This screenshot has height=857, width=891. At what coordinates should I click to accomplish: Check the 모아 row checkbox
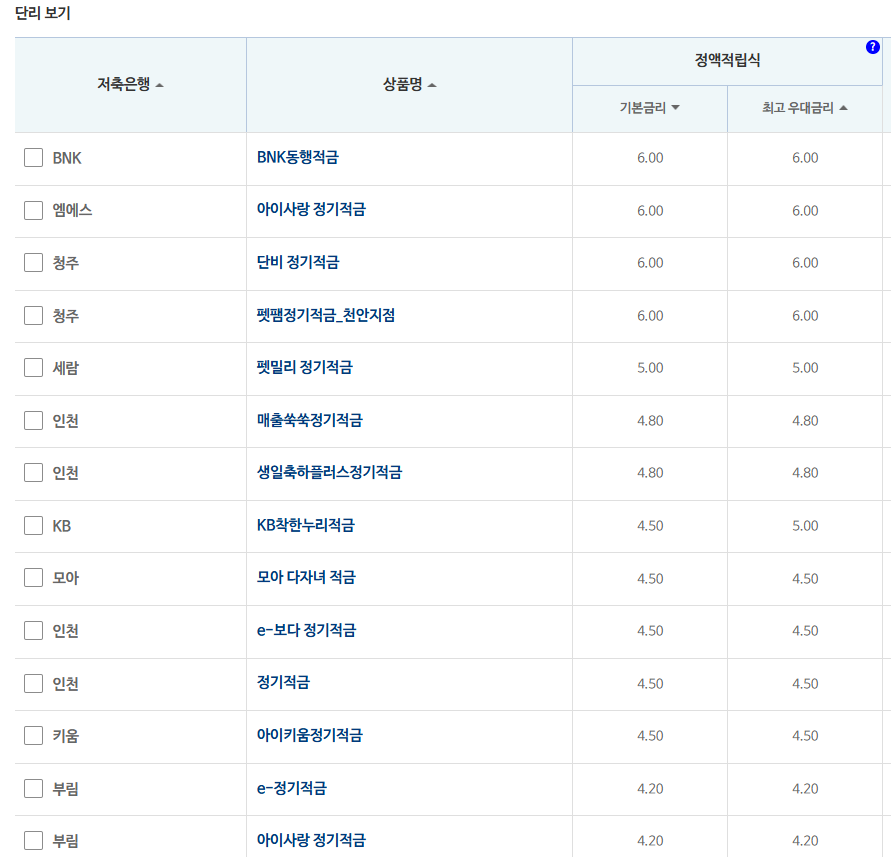click(34, 578)
